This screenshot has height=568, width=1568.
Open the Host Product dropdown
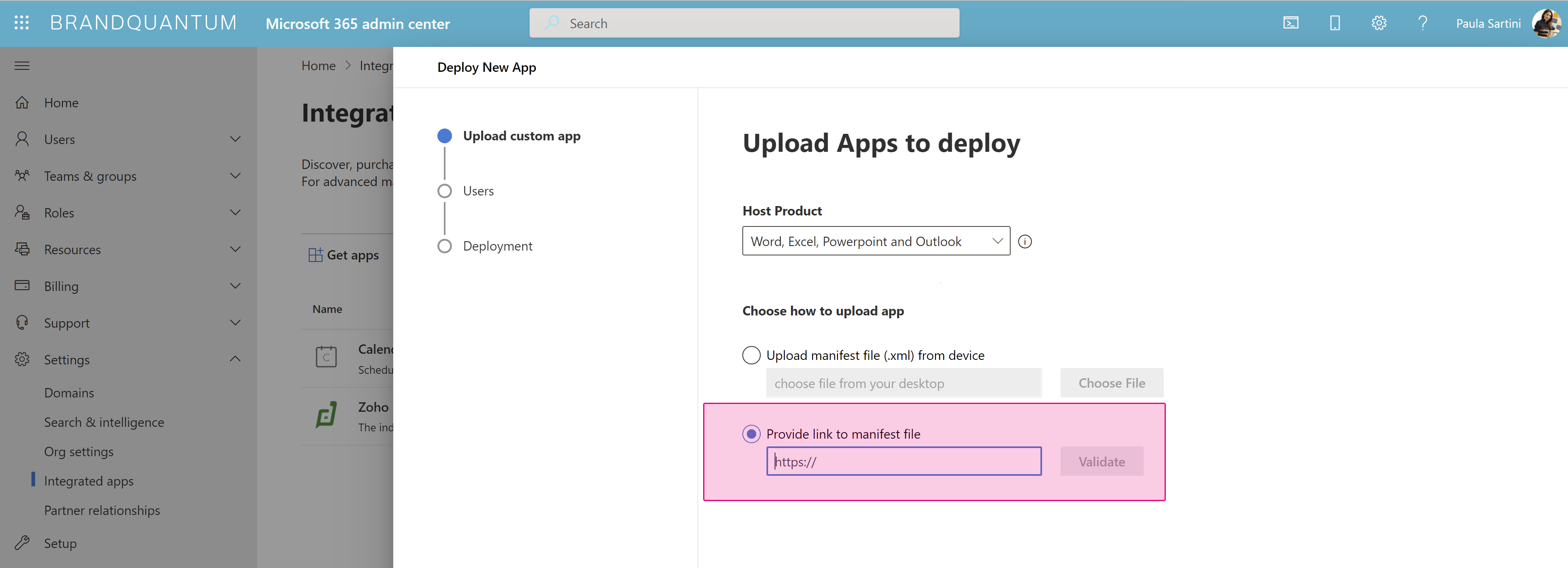[876, 241]
